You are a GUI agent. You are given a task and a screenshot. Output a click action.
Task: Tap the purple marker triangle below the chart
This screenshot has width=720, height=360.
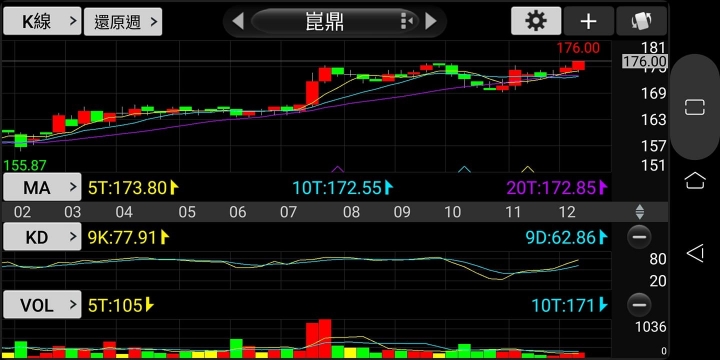click(x=338, y=169)
